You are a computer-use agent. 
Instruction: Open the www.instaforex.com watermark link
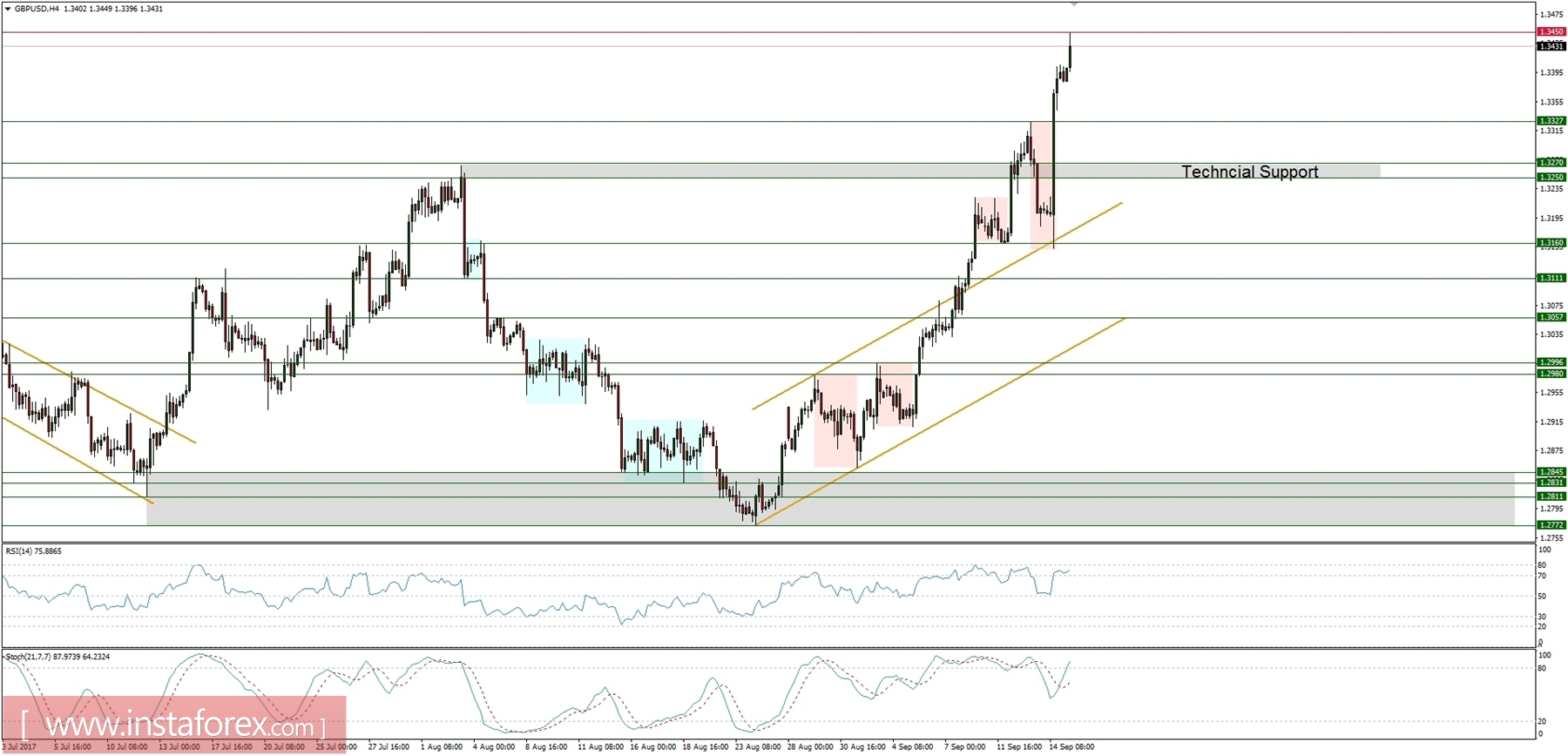click(173, 725)
